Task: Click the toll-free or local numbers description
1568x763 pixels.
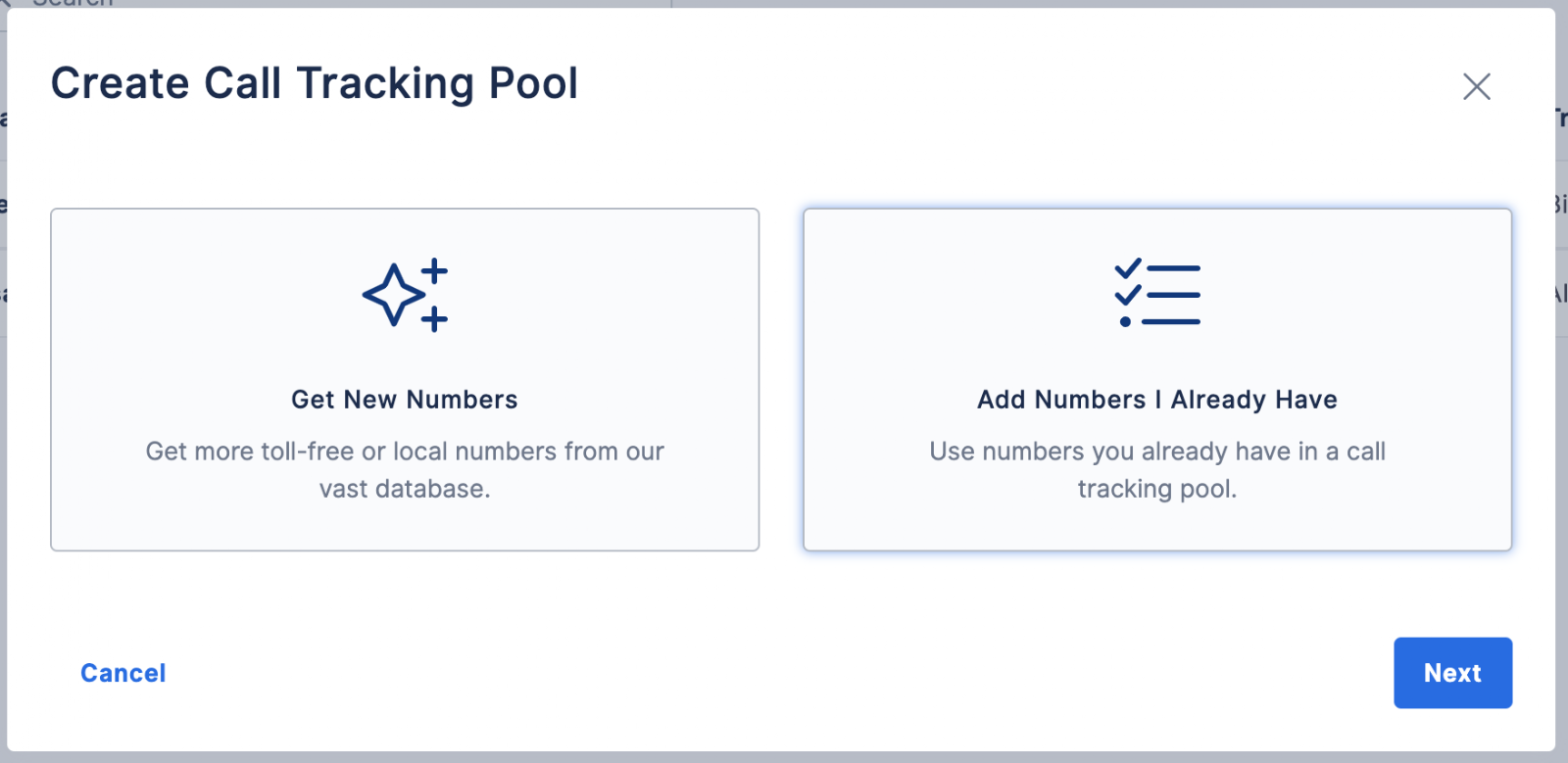Action: click(405, 470)
